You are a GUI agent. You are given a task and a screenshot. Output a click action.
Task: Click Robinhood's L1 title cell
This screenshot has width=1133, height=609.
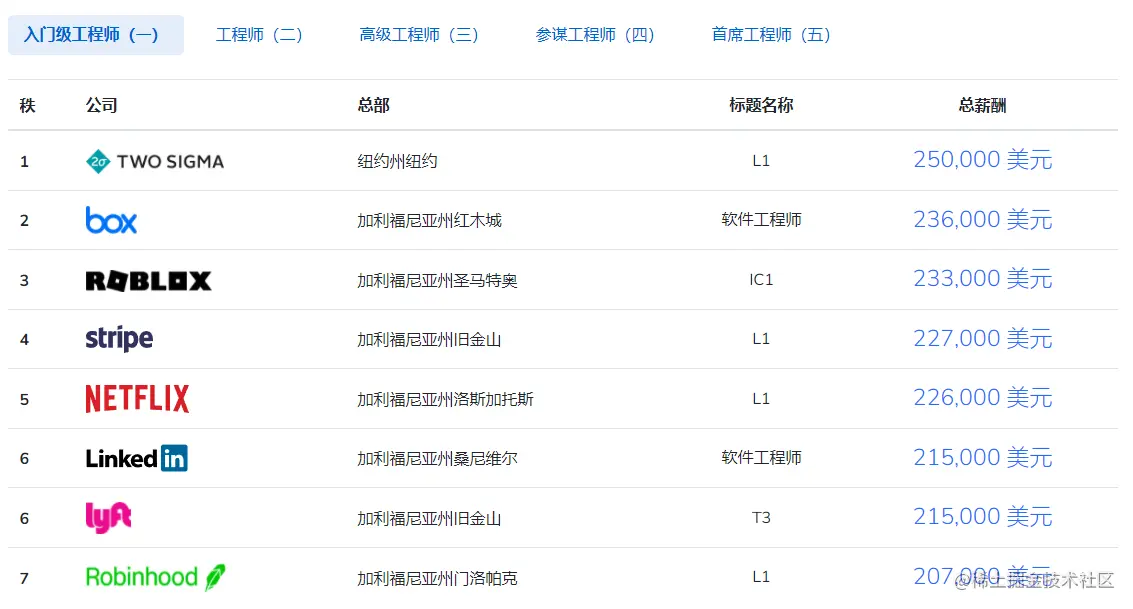(x=761, y=576)
